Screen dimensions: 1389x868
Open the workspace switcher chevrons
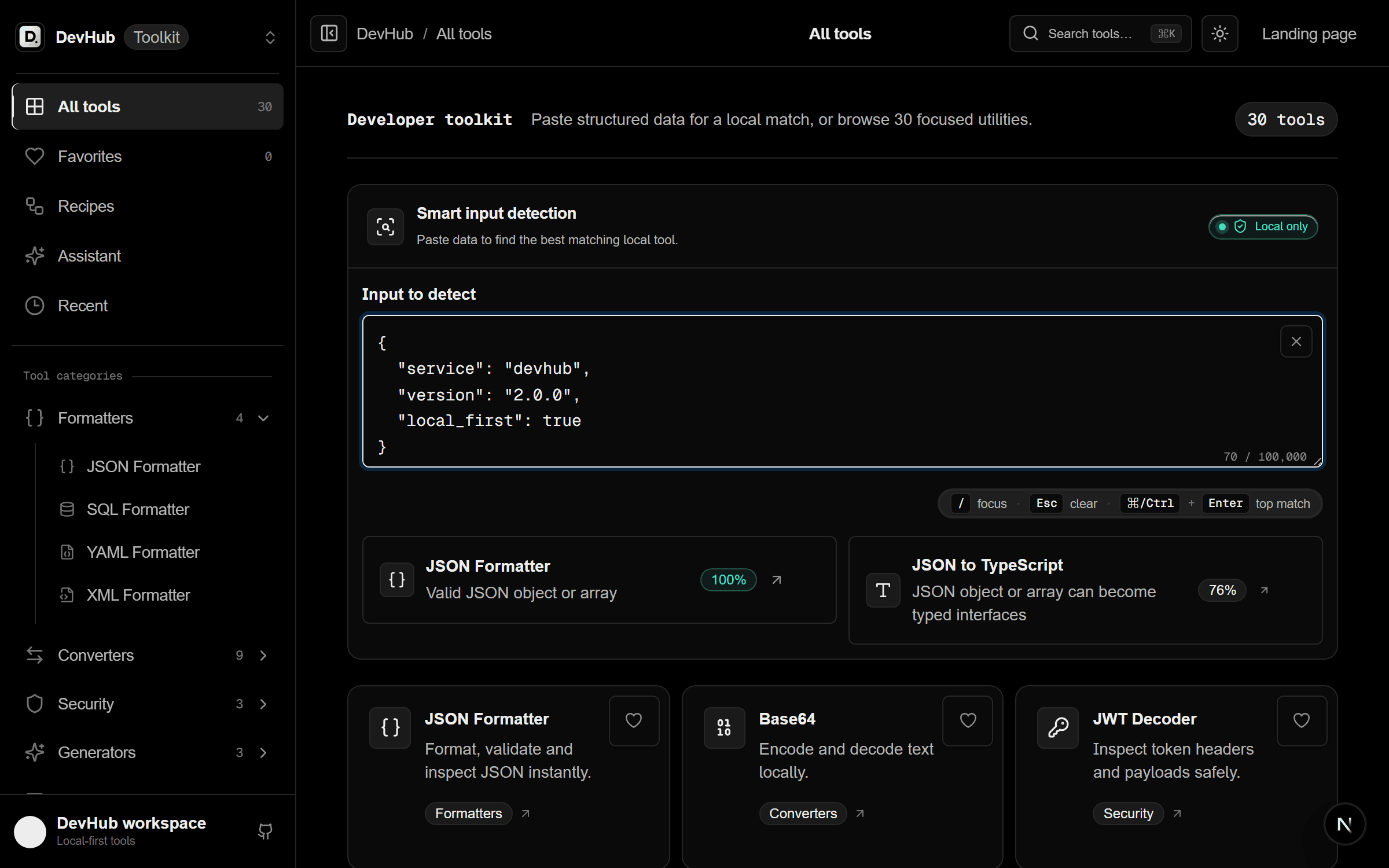(270, 38)
